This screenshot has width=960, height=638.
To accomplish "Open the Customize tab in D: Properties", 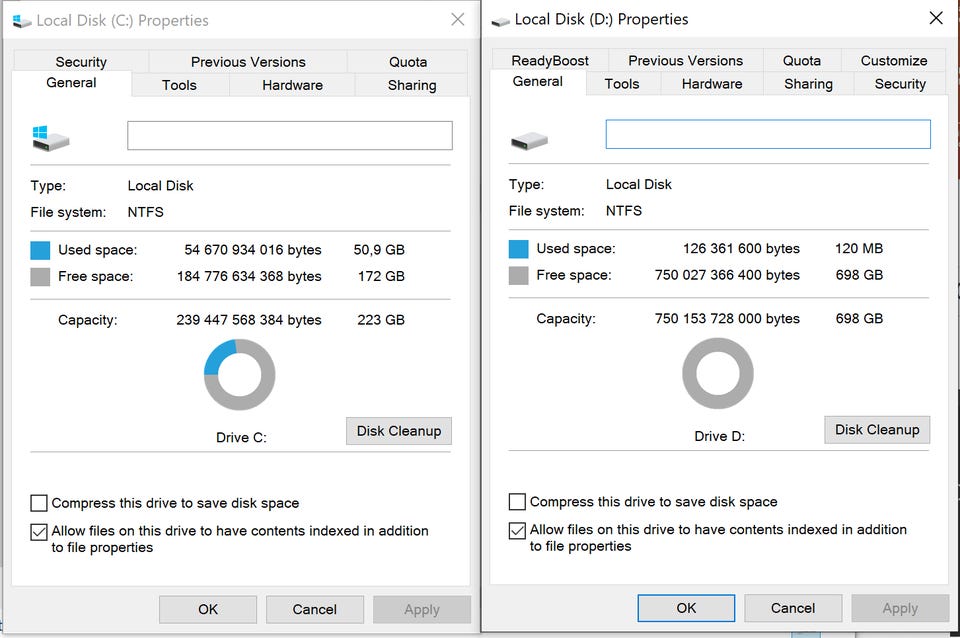I will [x=893, y=60].
